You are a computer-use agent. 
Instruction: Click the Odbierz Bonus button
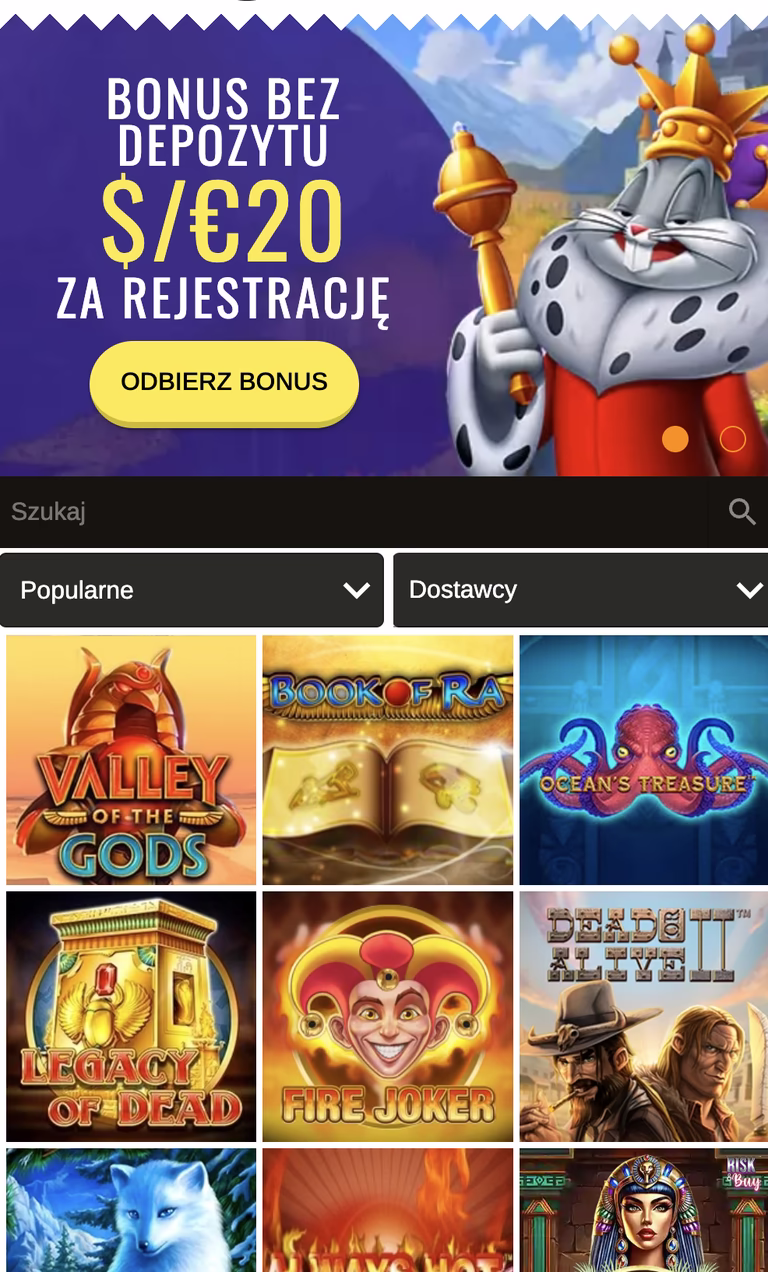point(224,382)
